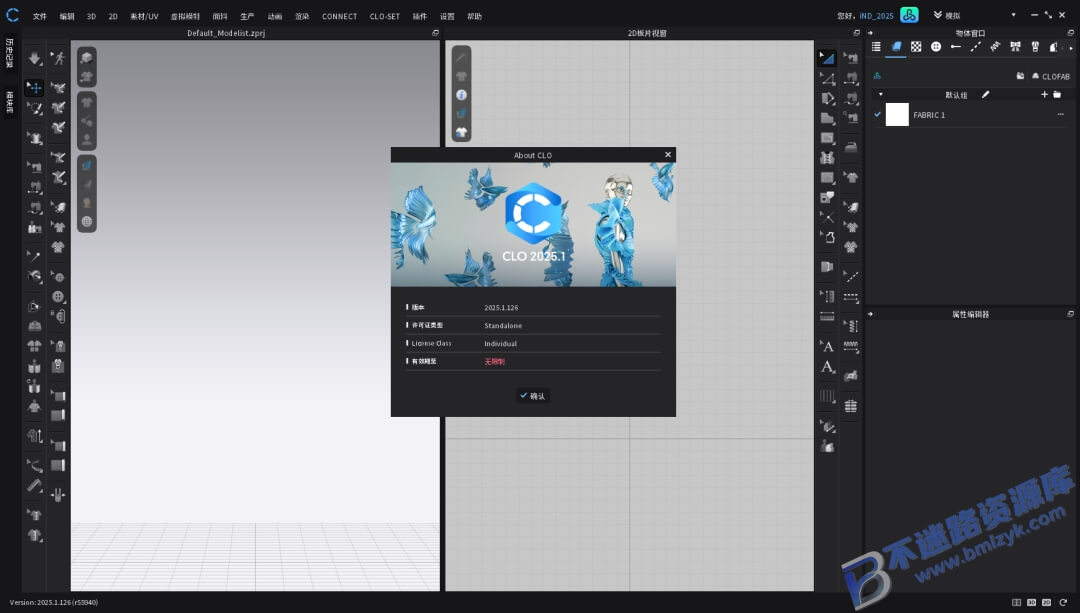Viewport: 1080px width, 613px height.
Task: Click the 确认 button in About dialog
Action: pyautogui.click(x=532, y=395)
